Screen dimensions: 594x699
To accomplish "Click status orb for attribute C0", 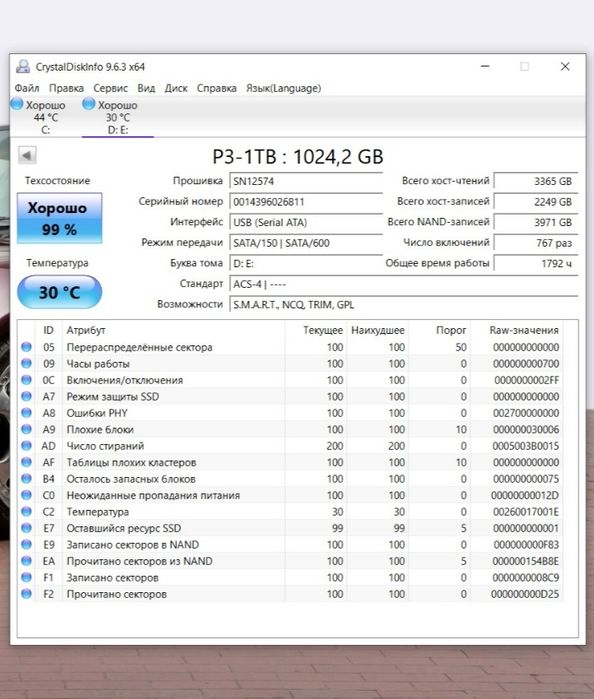I will pos(26,495).
